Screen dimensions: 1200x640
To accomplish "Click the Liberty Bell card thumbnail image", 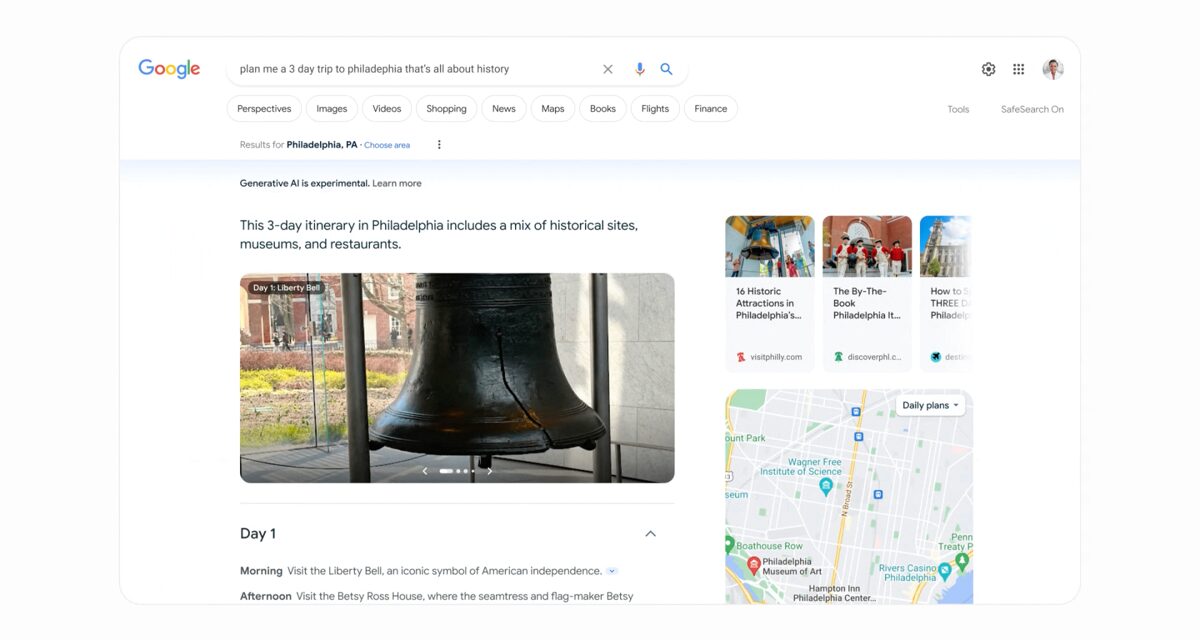I will [x=770, y=246].
